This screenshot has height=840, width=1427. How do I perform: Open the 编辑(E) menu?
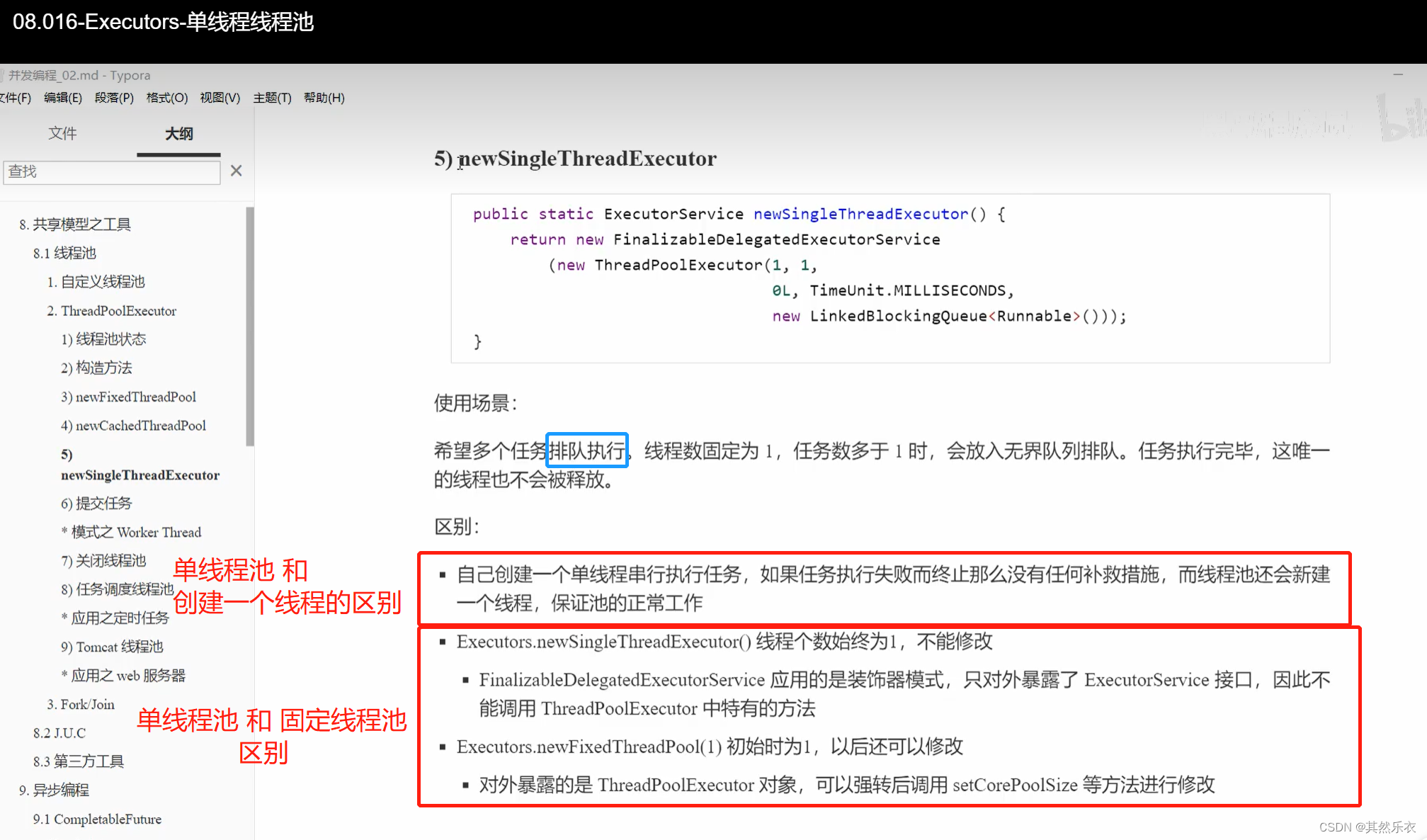click(x=63, y=98)
